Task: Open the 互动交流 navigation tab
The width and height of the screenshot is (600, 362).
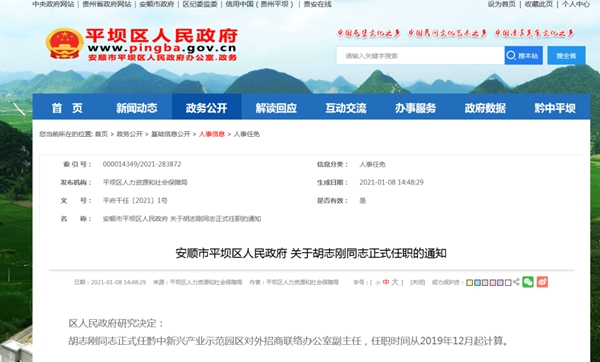Action: [x=346, y=108]
